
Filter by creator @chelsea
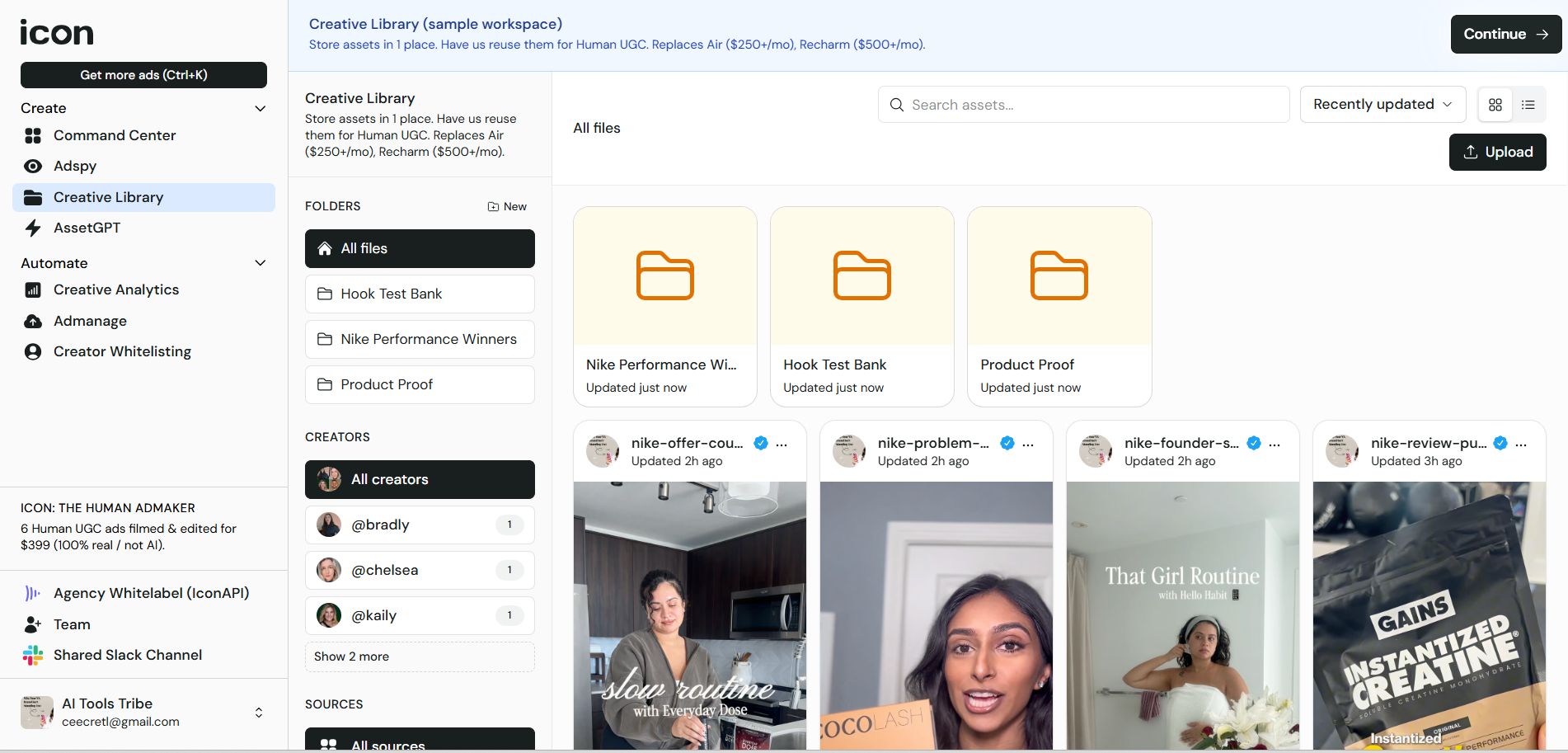click(x=420, y=570)
